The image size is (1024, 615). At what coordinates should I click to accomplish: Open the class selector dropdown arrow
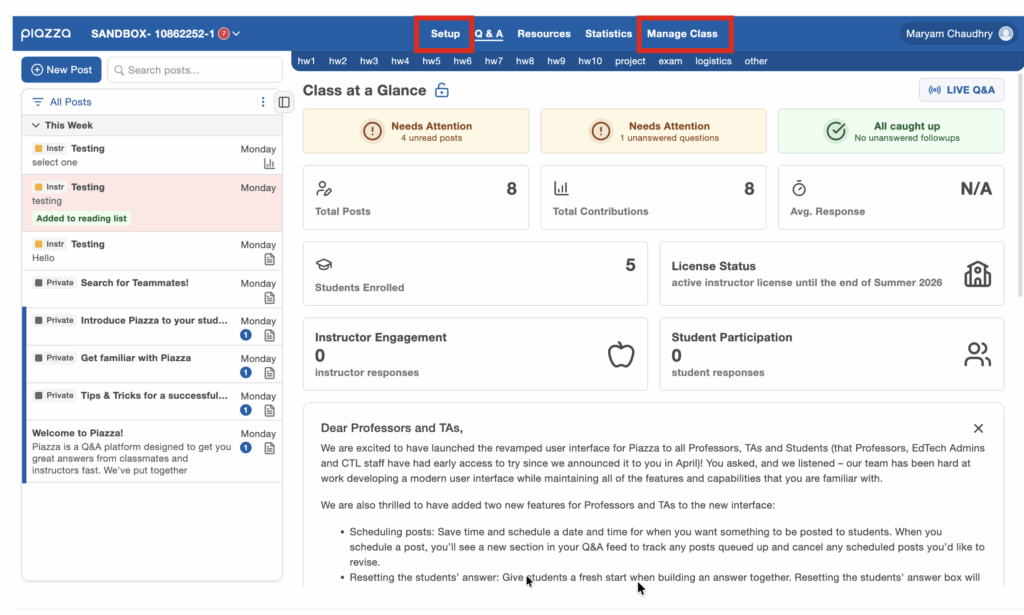tap(237, 34)
